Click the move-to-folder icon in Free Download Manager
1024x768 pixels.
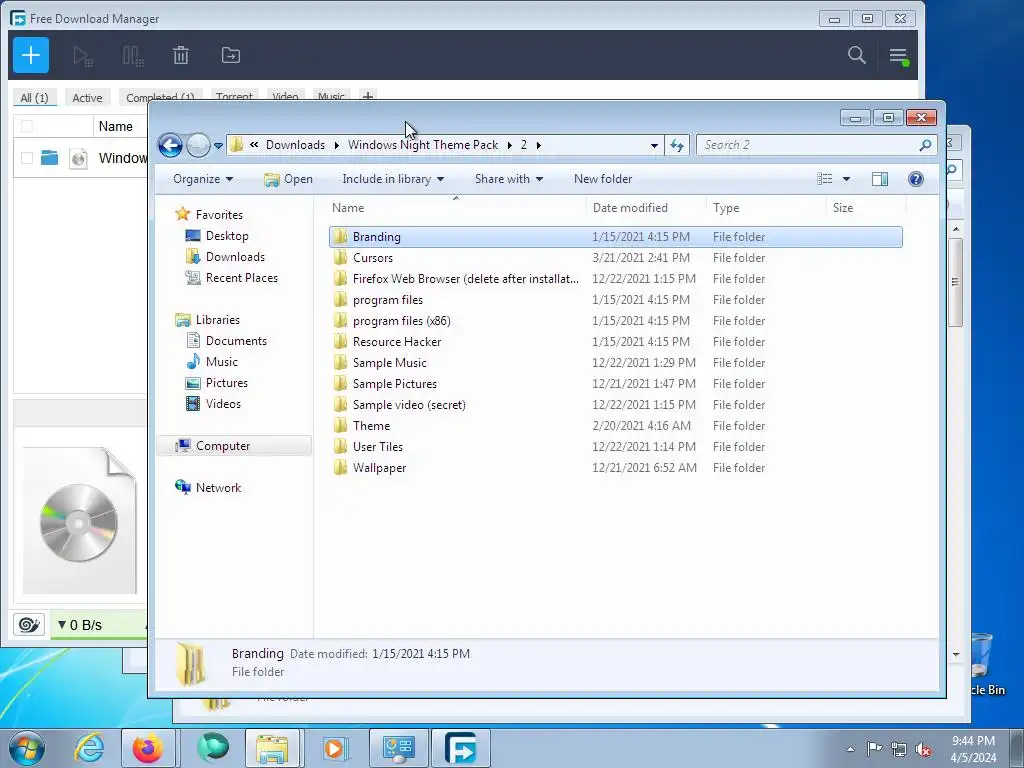[231, 56]
